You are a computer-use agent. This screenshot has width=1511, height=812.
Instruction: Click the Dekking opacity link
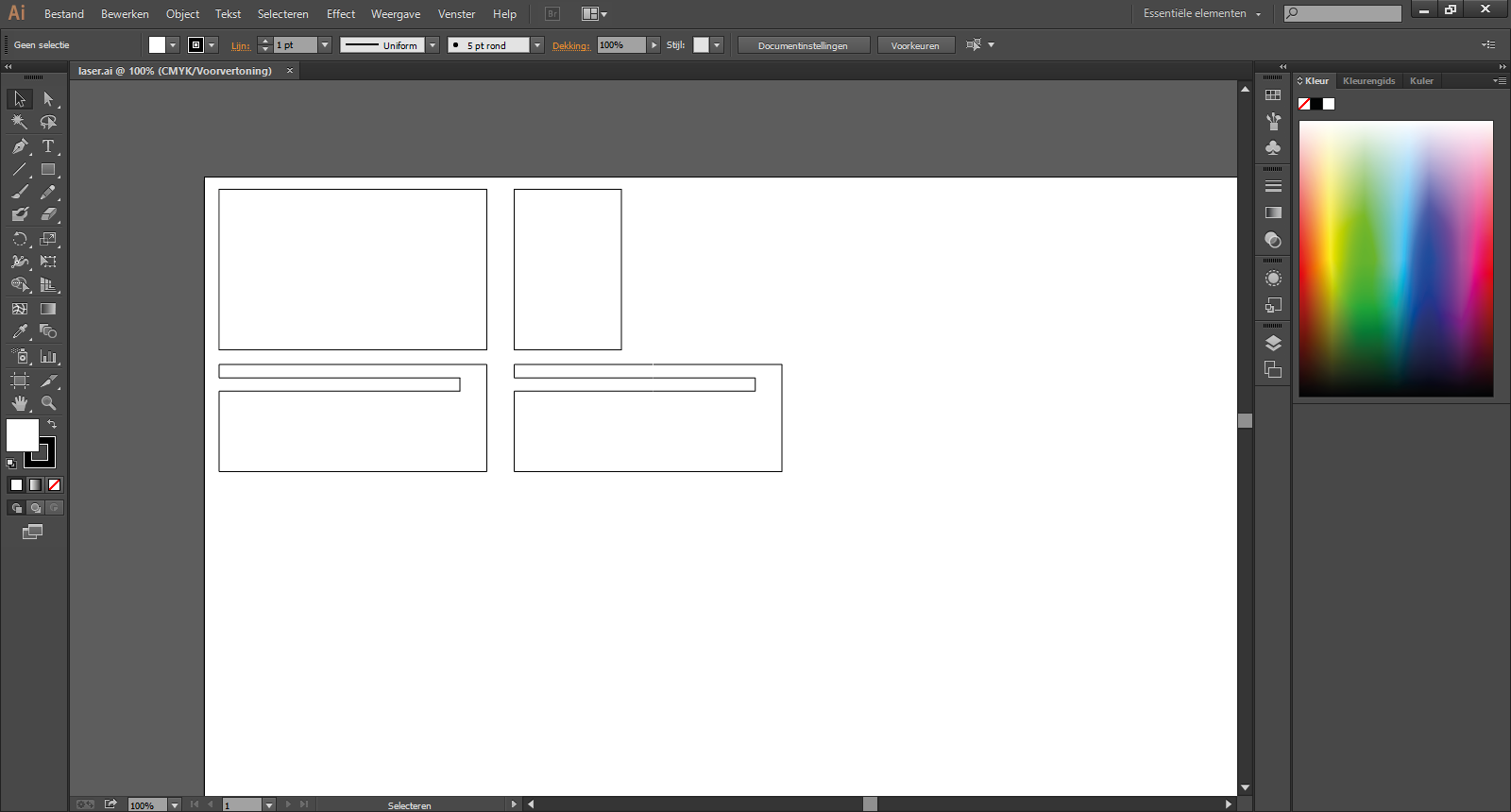tap(570, 45)
